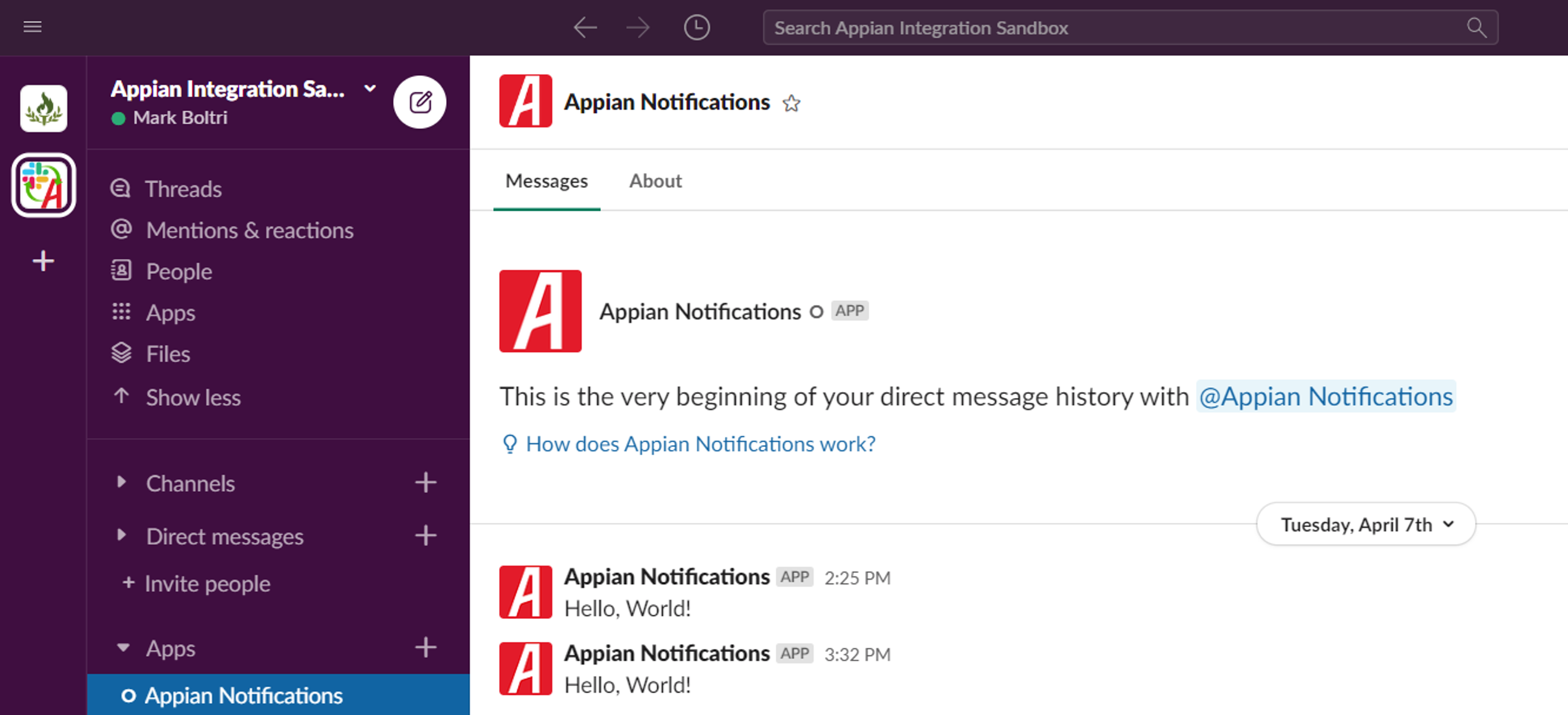Click avatar of the 3:32 PM message
Screen dimensions: 1568x715
click(525, 669)
